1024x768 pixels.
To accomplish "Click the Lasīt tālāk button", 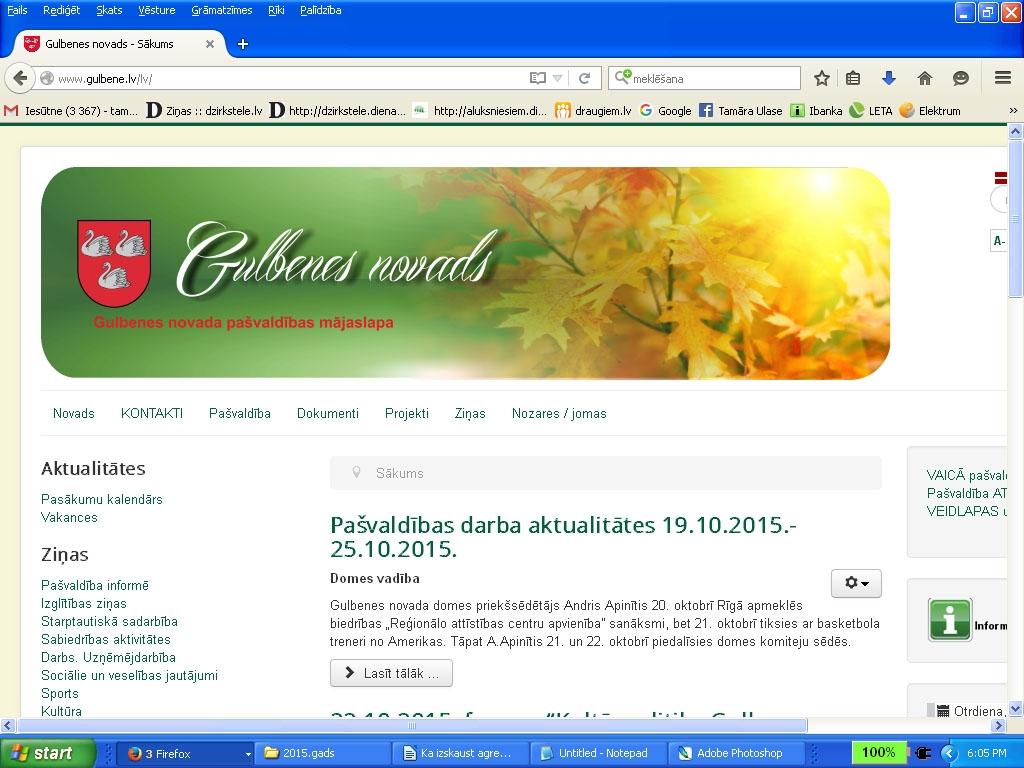I will pos(391,673).
